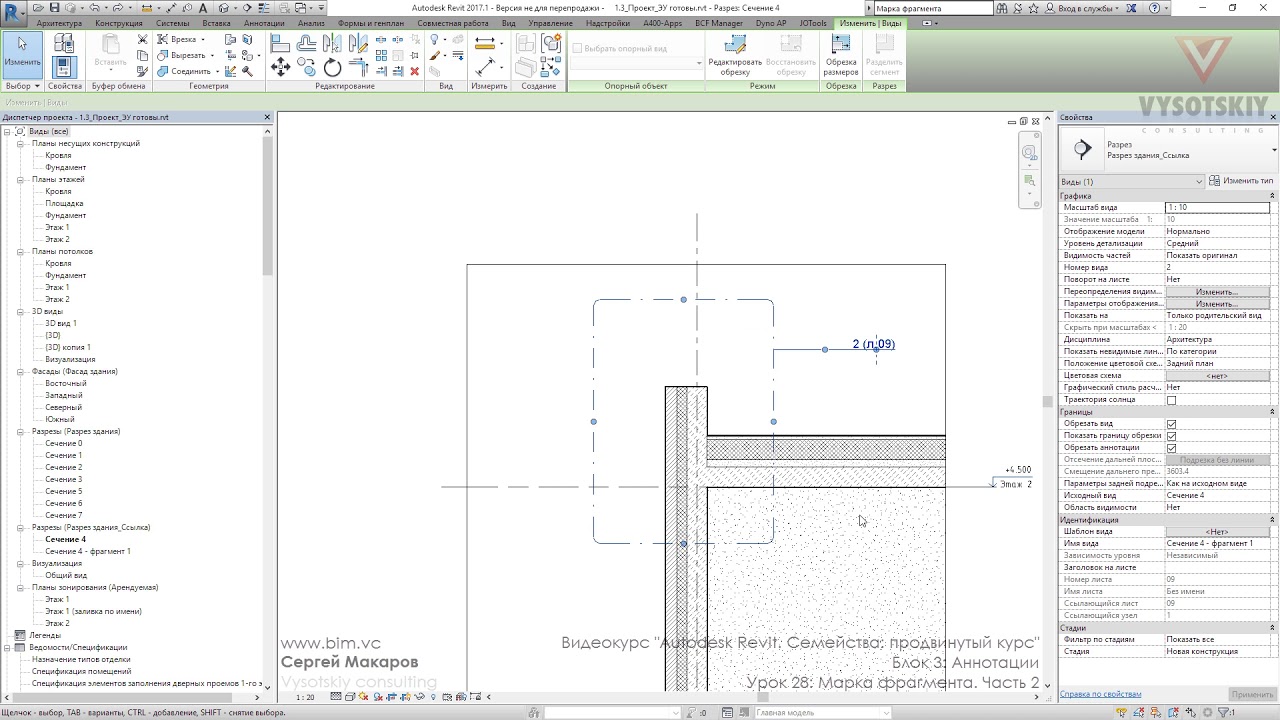
Task: Collapse Фасады (Фасад здания) tree node
Action: [x=22, y=371]
